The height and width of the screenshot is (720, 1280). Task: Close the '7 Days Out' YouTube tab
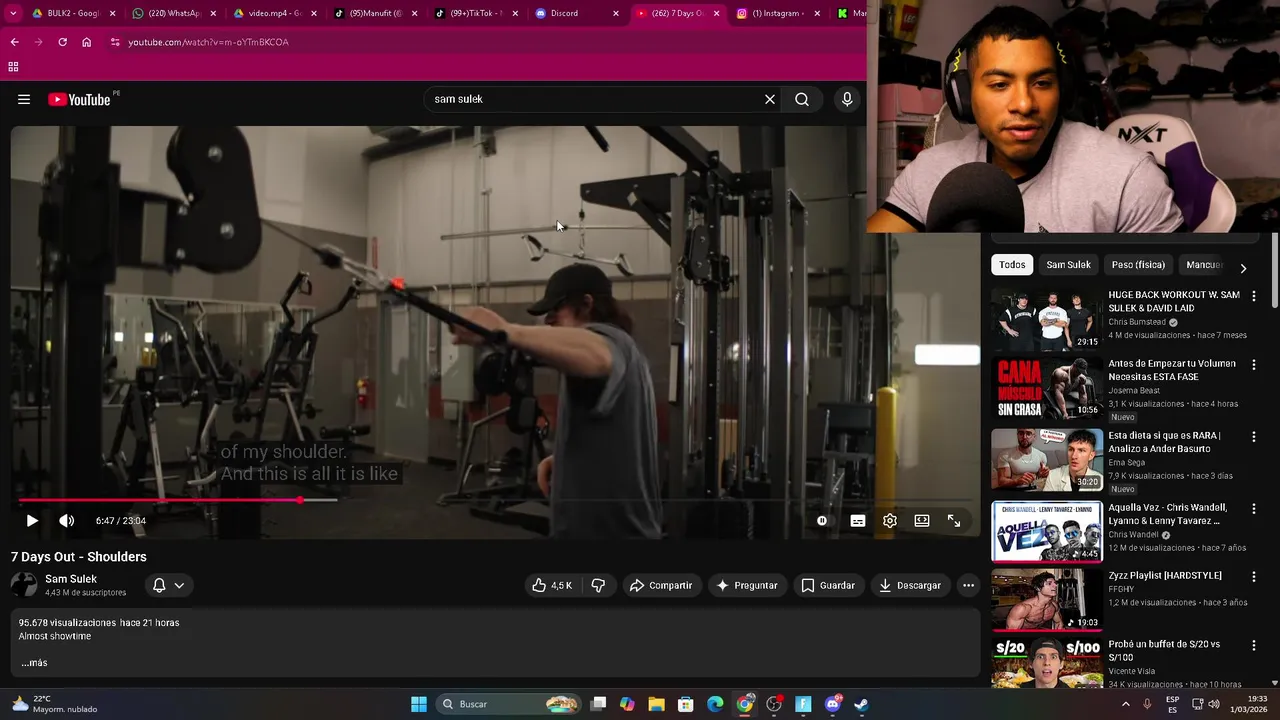pos(716,13)
